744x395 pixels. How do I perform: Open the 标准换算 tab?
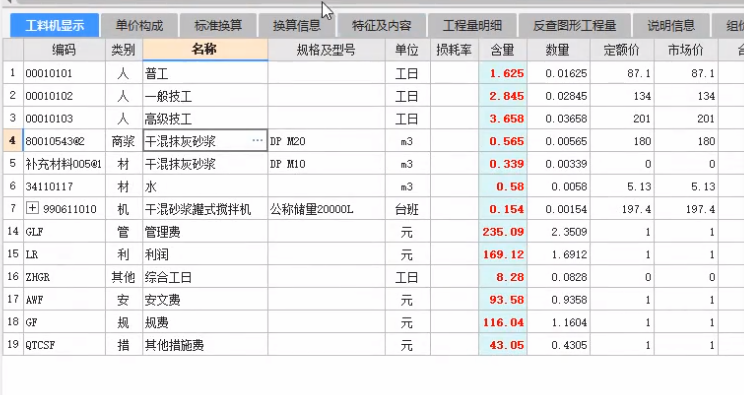pos(218,26)
